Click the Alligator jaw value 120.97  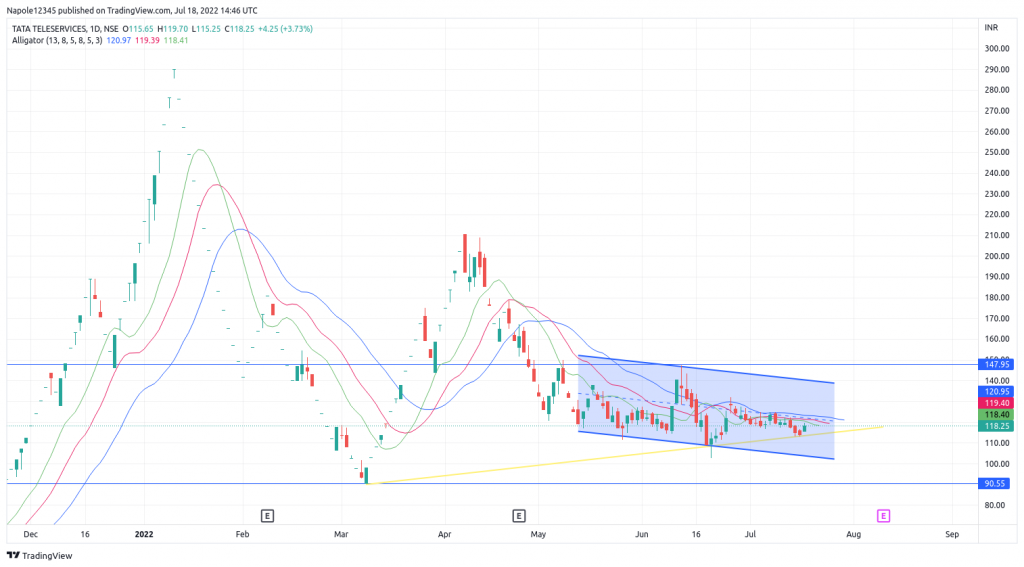[119, 40]
